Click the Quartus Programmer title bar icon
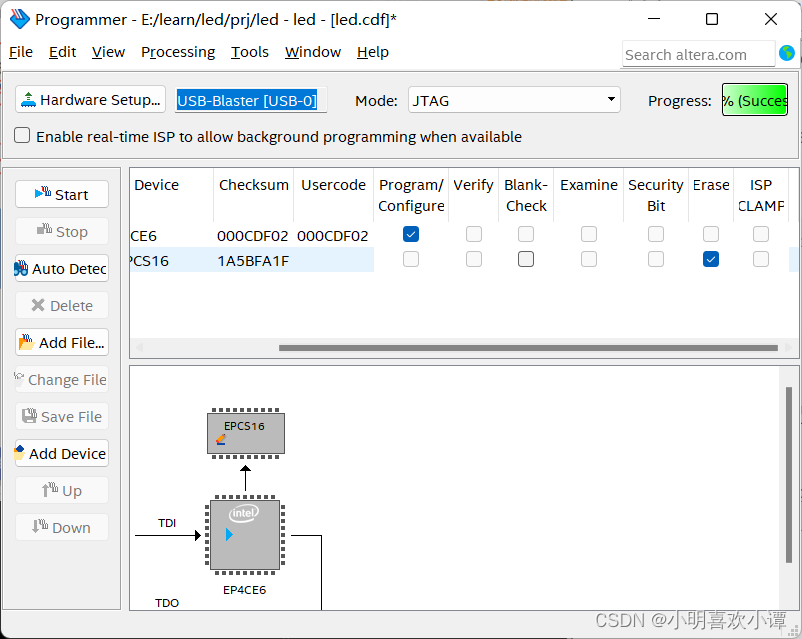The height and width of the screenshot is (639, 802). (19, 19)
